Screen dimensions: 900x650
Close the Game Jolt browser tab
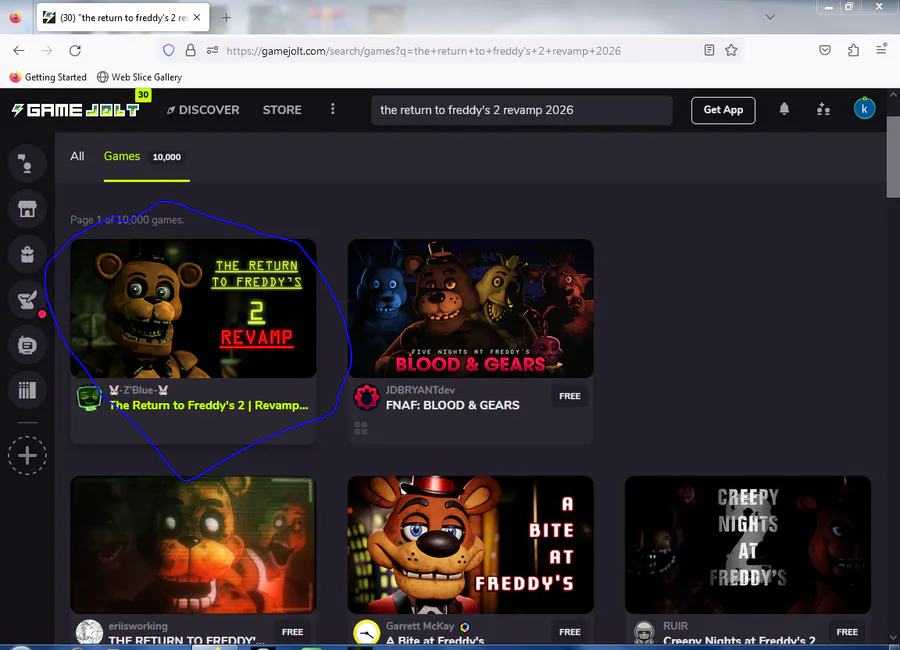pyautogui.click(x=197, y=18)
